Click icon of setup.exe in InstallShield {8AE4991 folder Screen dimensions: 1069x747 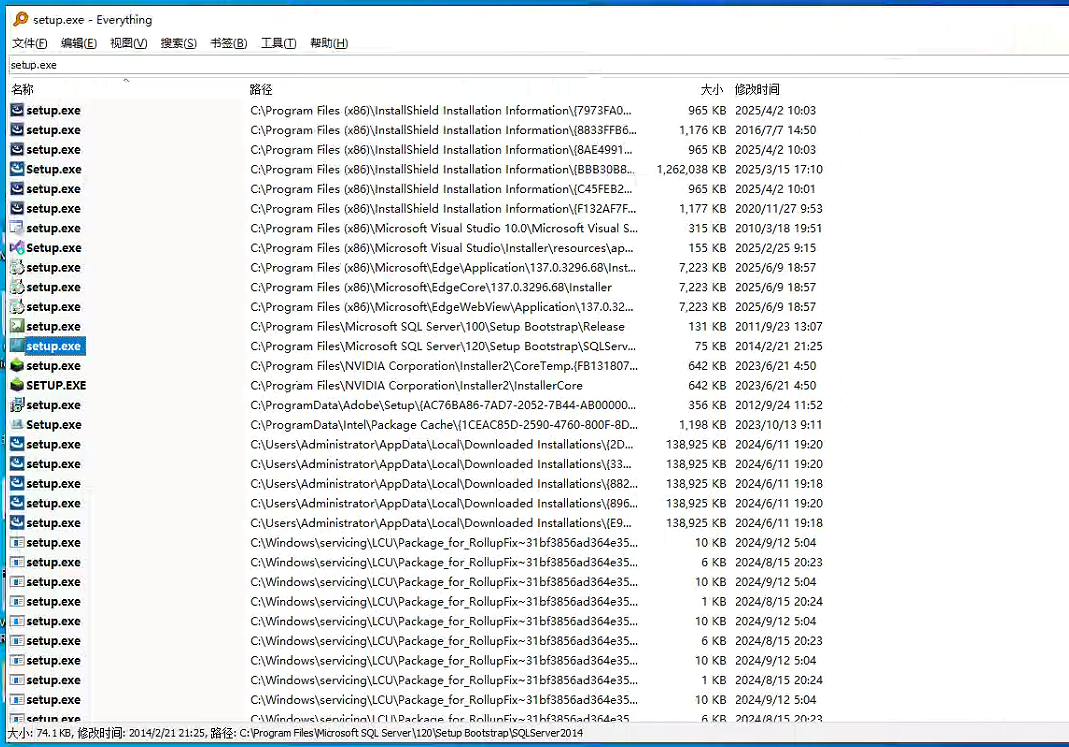[x=17, y=149]
